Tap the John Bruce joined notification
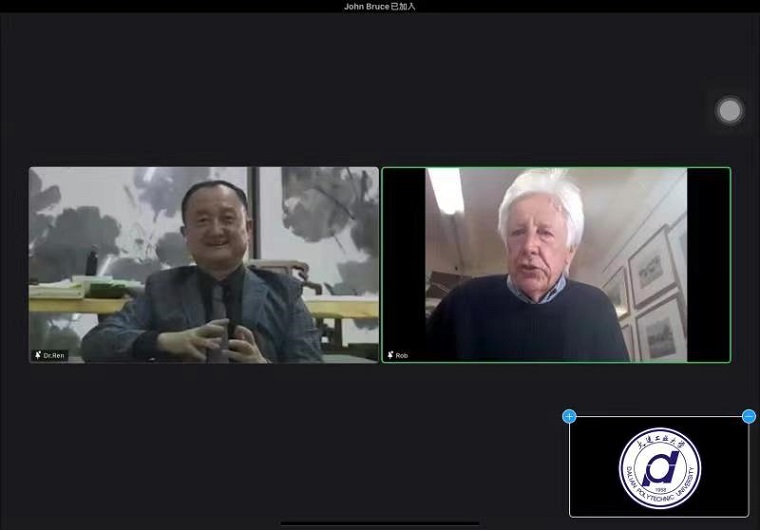 coord(380,6)
